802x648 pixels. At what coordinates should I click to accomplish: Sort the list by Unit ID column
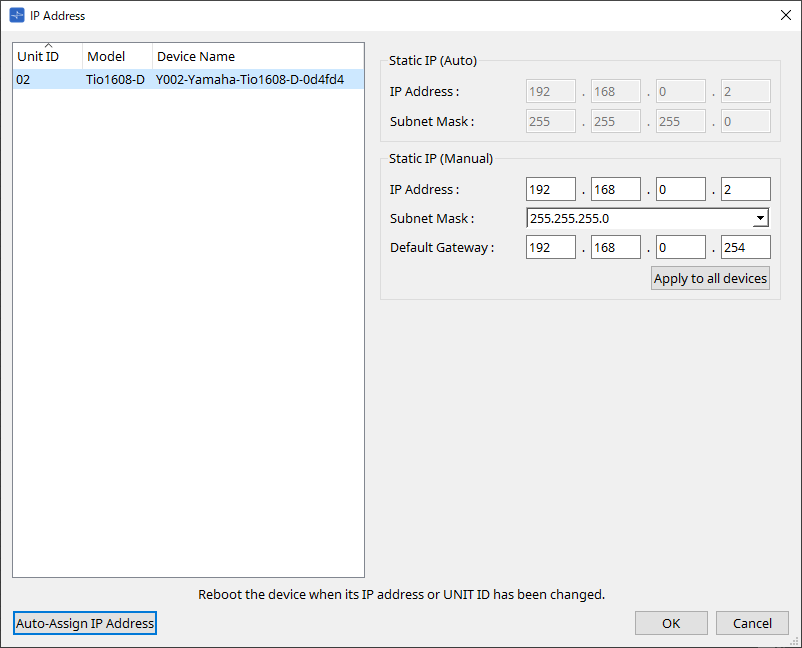tap(47, 56)
